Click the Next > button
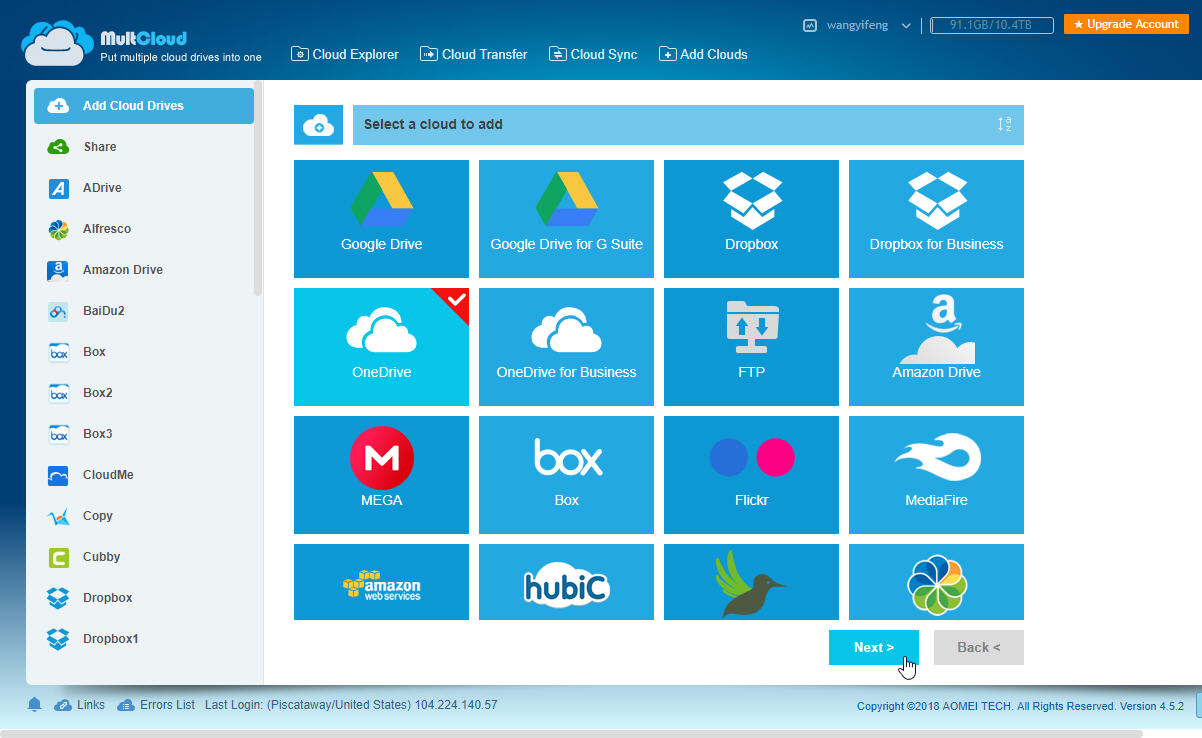1202x738 pixels. [874, 647]
